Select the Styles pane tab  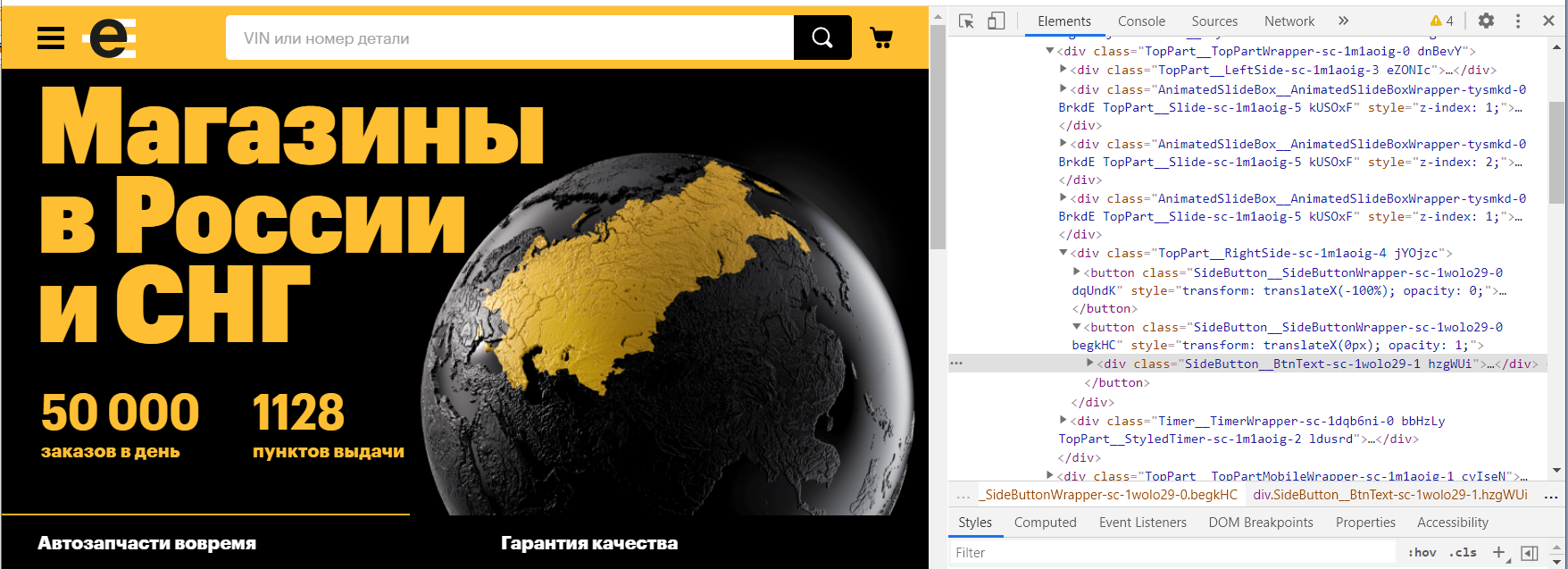click(x=975, y=523)
